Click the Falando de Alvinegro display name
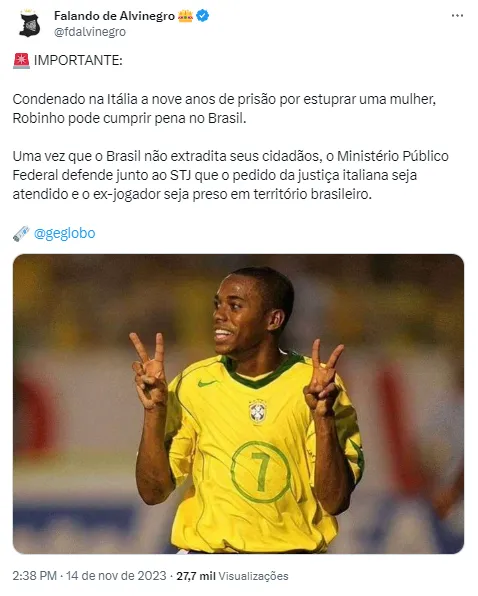This screenshot has width=478, height=596. click(x=114, y=16)
